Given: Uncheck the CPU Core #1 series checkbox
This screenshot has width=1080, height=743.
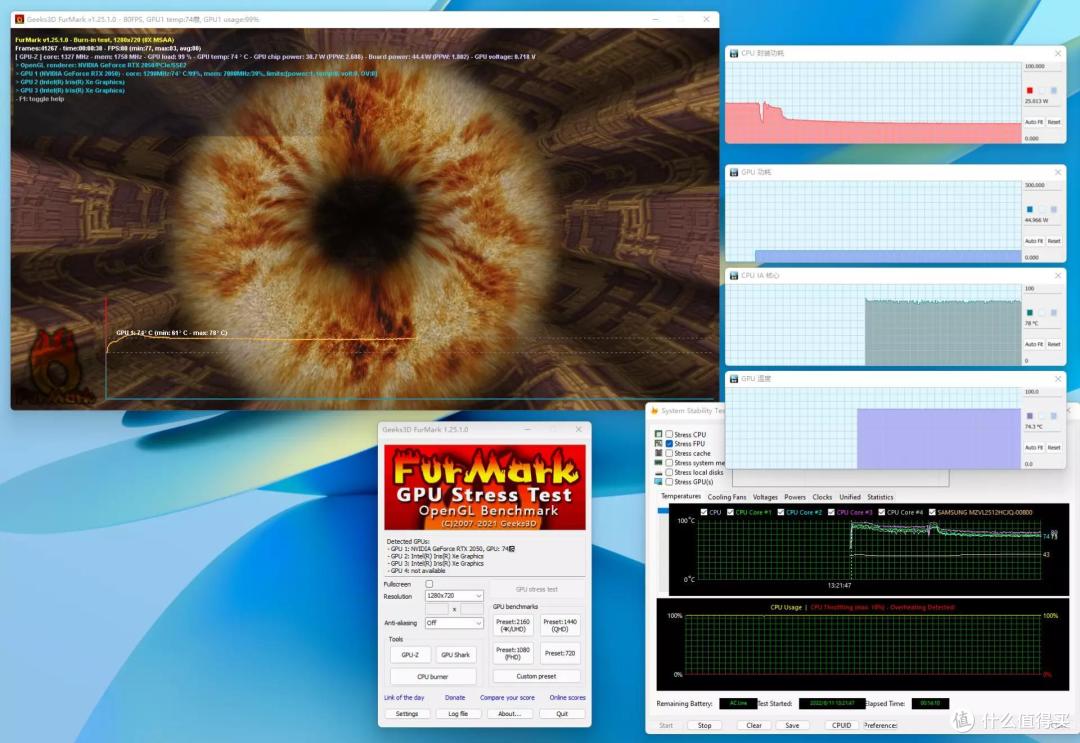Looking at the screenshot, I should [729, 512].
